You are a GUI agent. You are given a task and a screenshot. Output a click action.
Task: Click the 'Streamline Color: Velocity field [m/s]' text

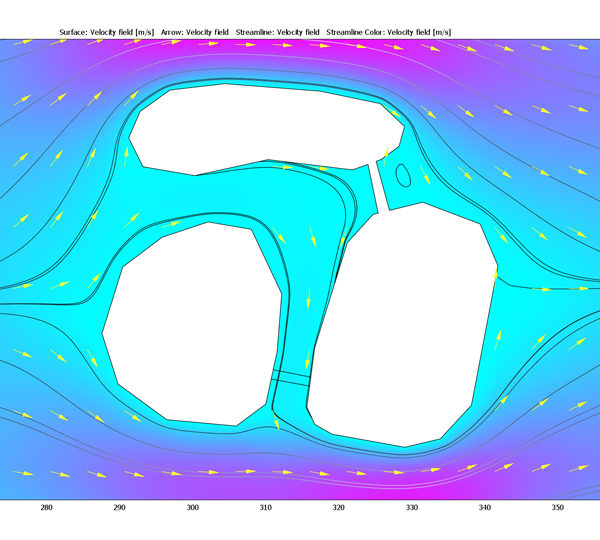pos(388,32)
